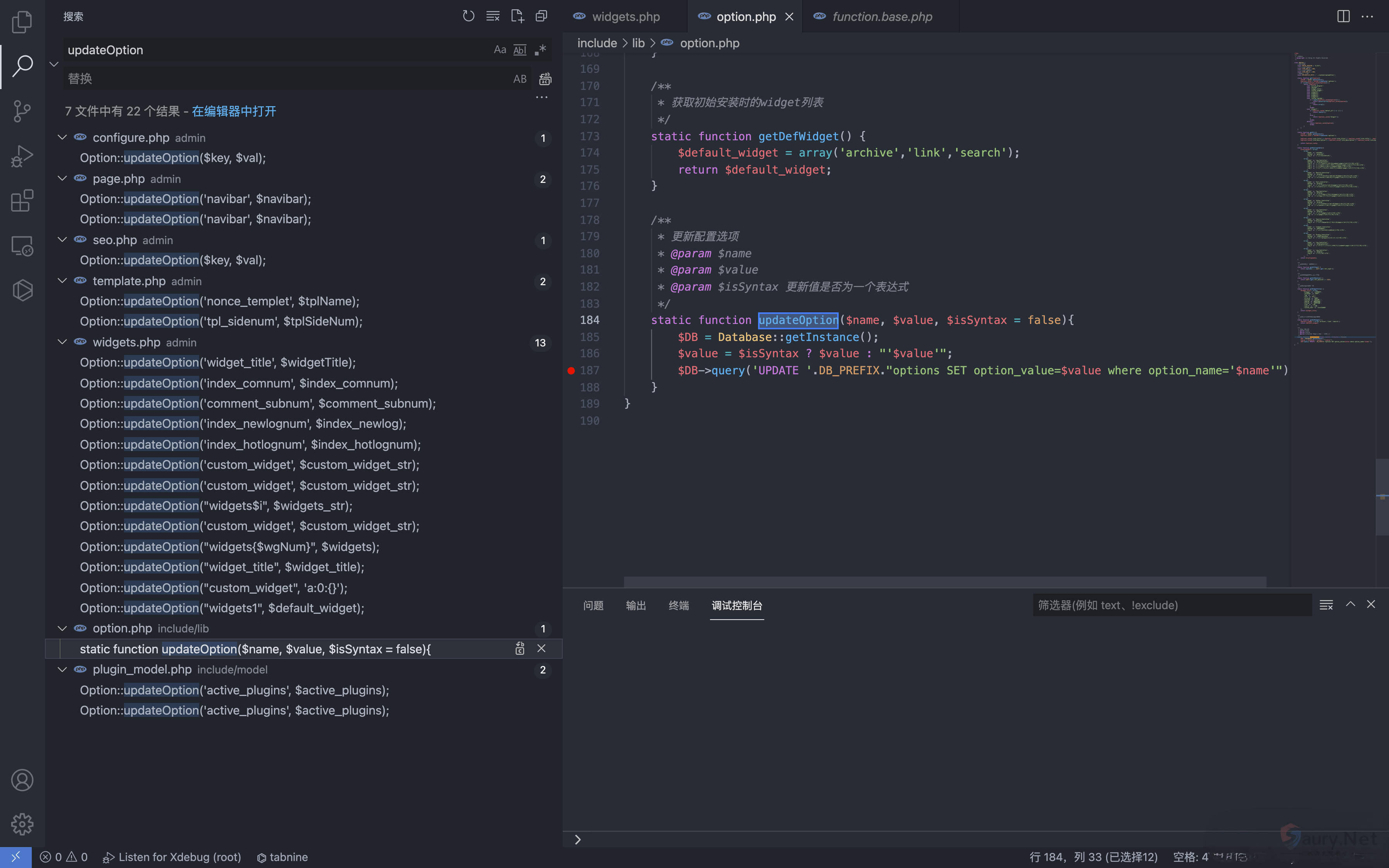Click the 在编辑器中打开 link

[x=234, y=111]
